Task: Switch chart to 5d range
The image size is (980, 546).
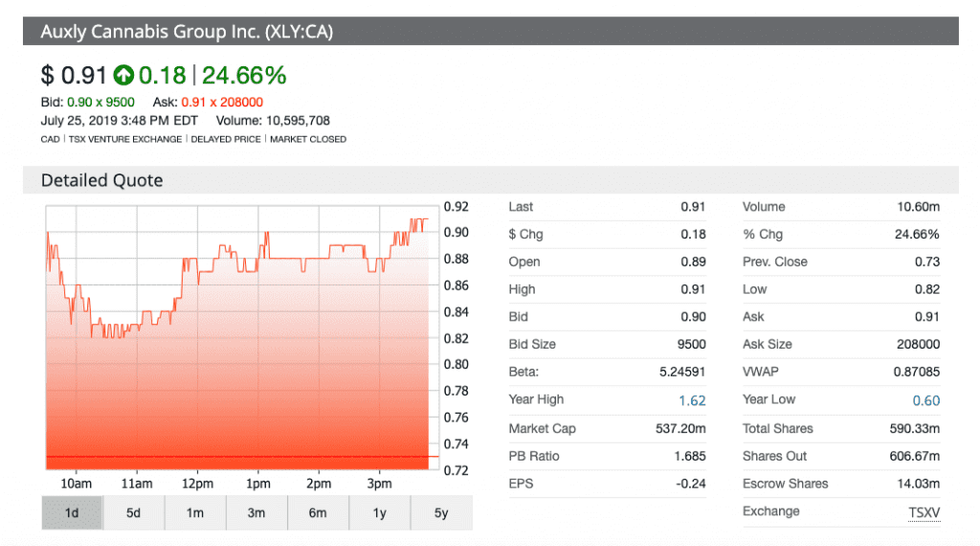Action: (x=133, y=513)
